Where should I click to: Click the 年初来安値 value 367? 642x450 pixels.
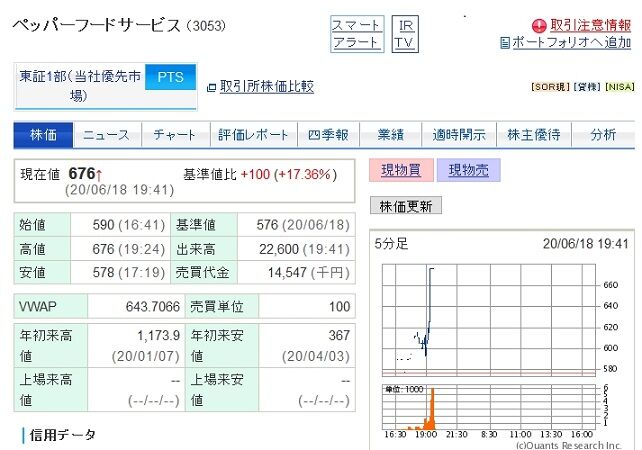pos(339,335)
